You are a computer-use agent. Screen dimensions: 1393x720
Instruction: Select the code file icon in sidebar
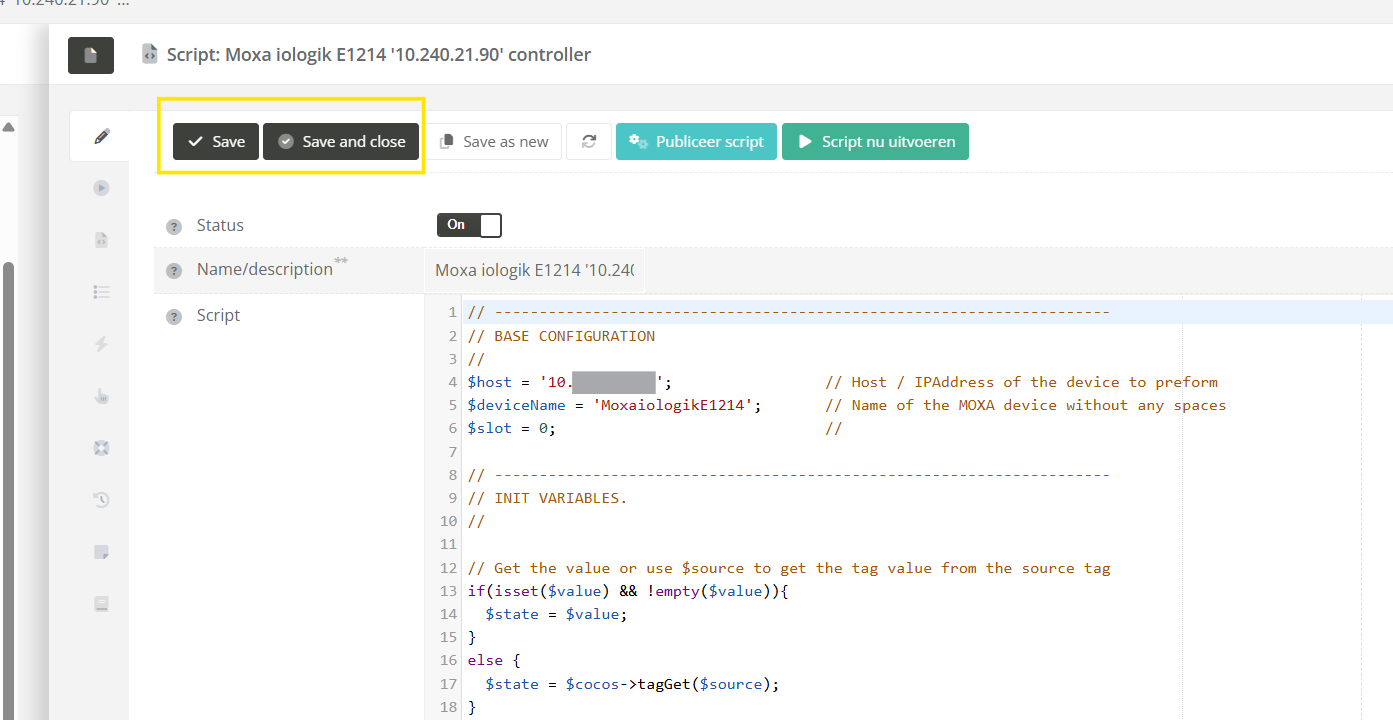(x=101, y=240)
